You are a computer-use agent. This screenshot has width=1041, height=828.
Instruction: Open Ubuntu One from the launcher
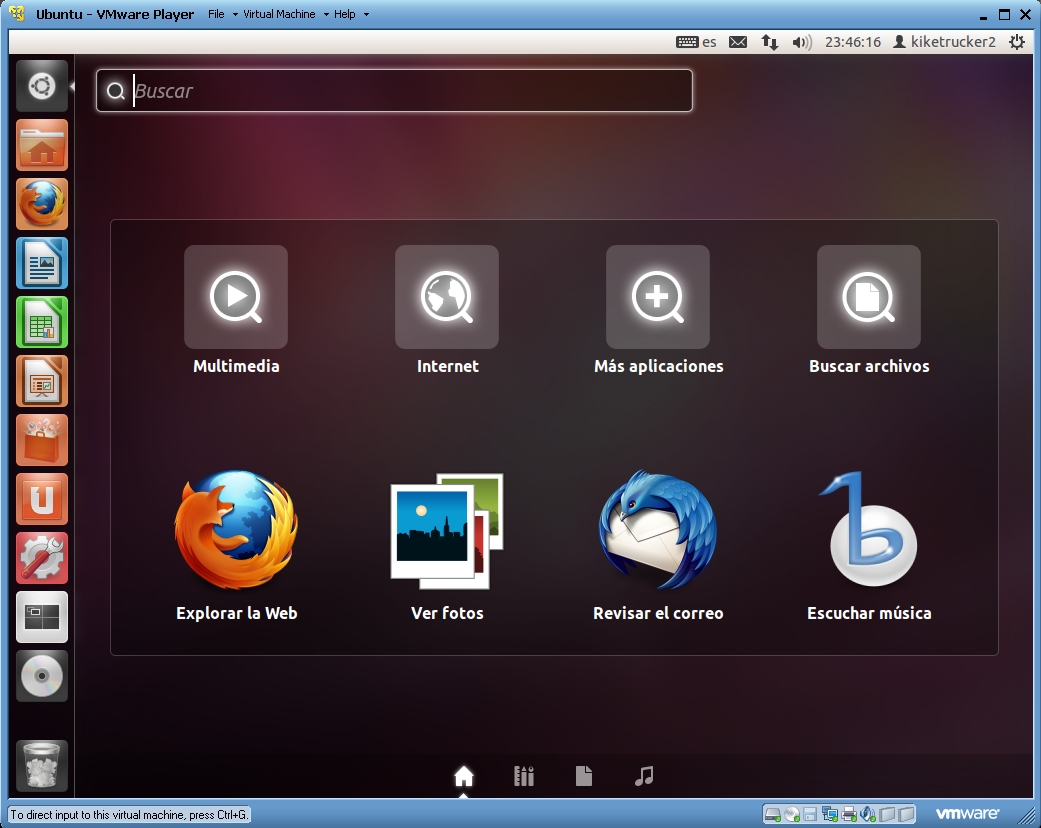(42, 499)
